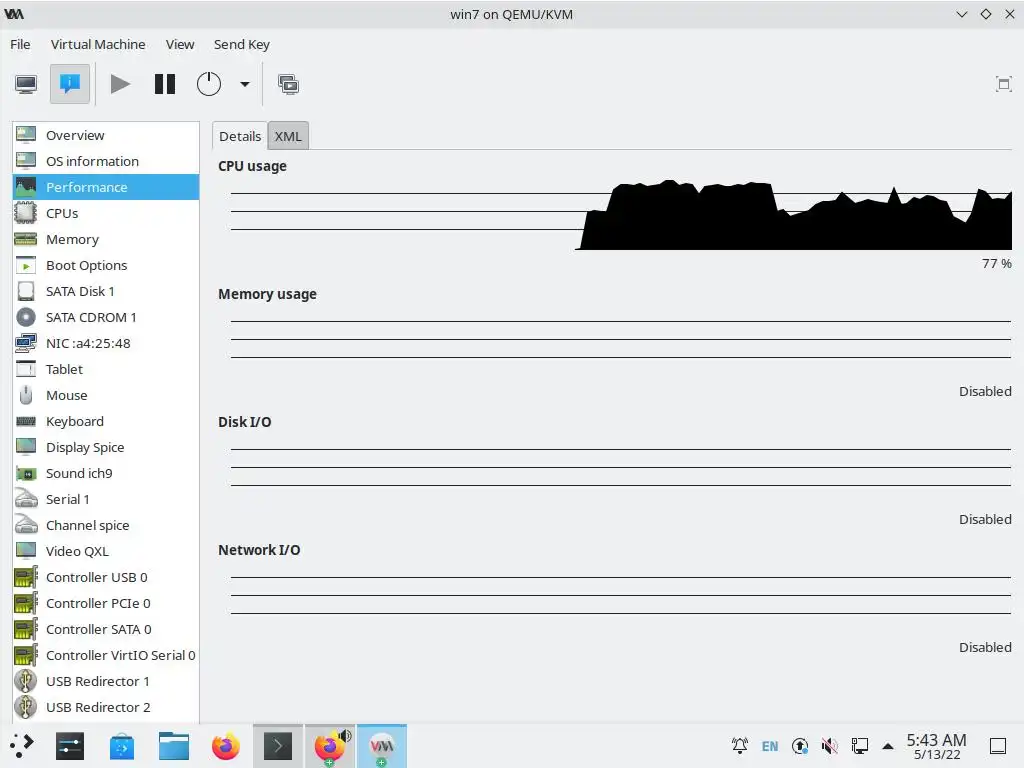Select Overview in the hardware list
Viewport: 1024px width, 768px height.
click(x=106, y=135)
